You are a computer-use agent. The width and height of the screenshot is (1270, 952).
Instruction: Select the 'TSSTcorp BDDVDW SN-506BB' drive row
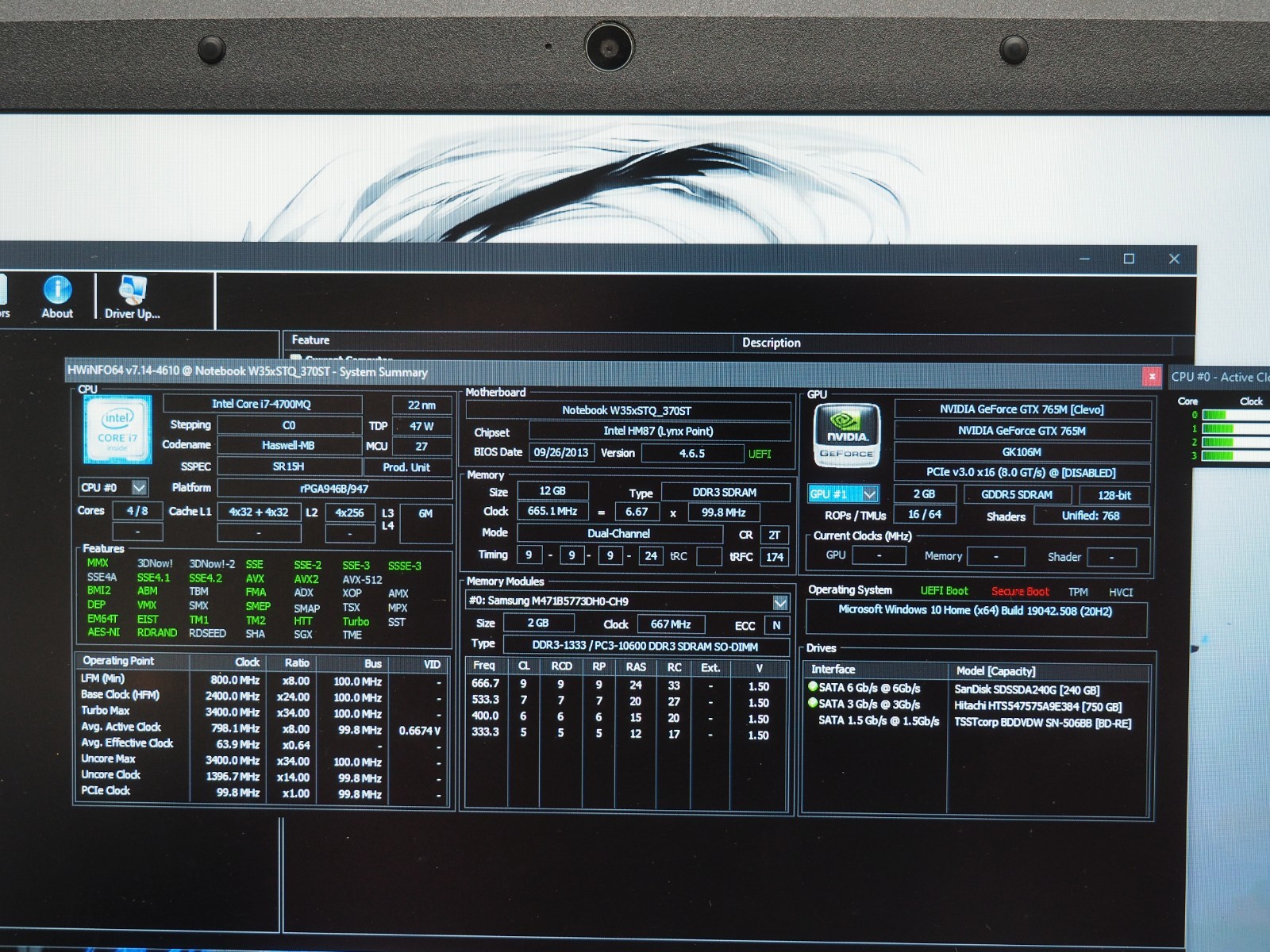click(977, 723)
